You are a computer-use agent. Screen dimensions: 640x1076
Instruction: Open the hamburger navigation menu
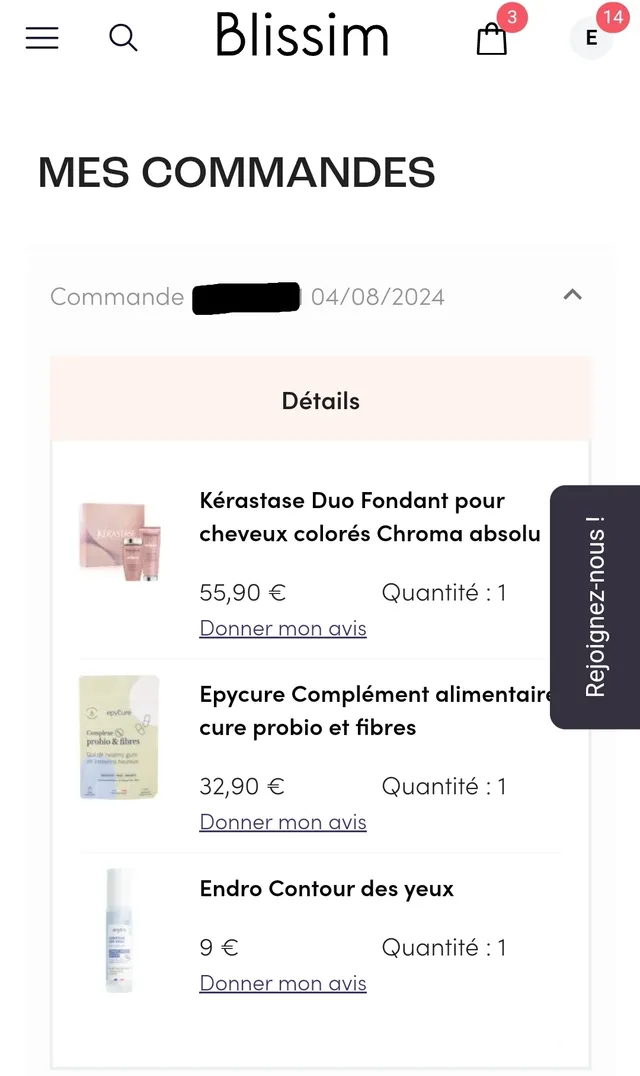click(x=41, y=37)
